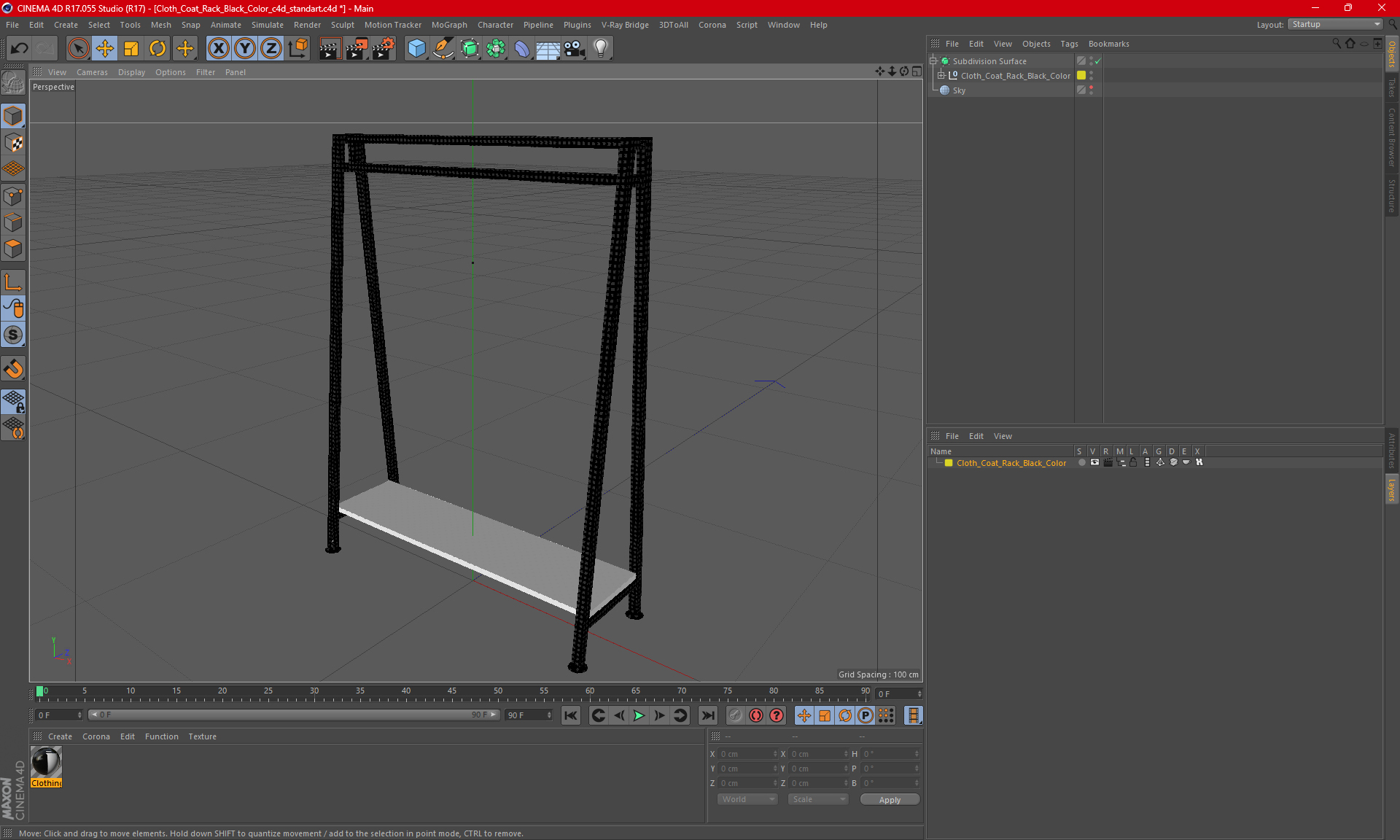This screenshot has width=1400, height=840.
Task: Add a Cube primitive object
Action: point(416,49)
